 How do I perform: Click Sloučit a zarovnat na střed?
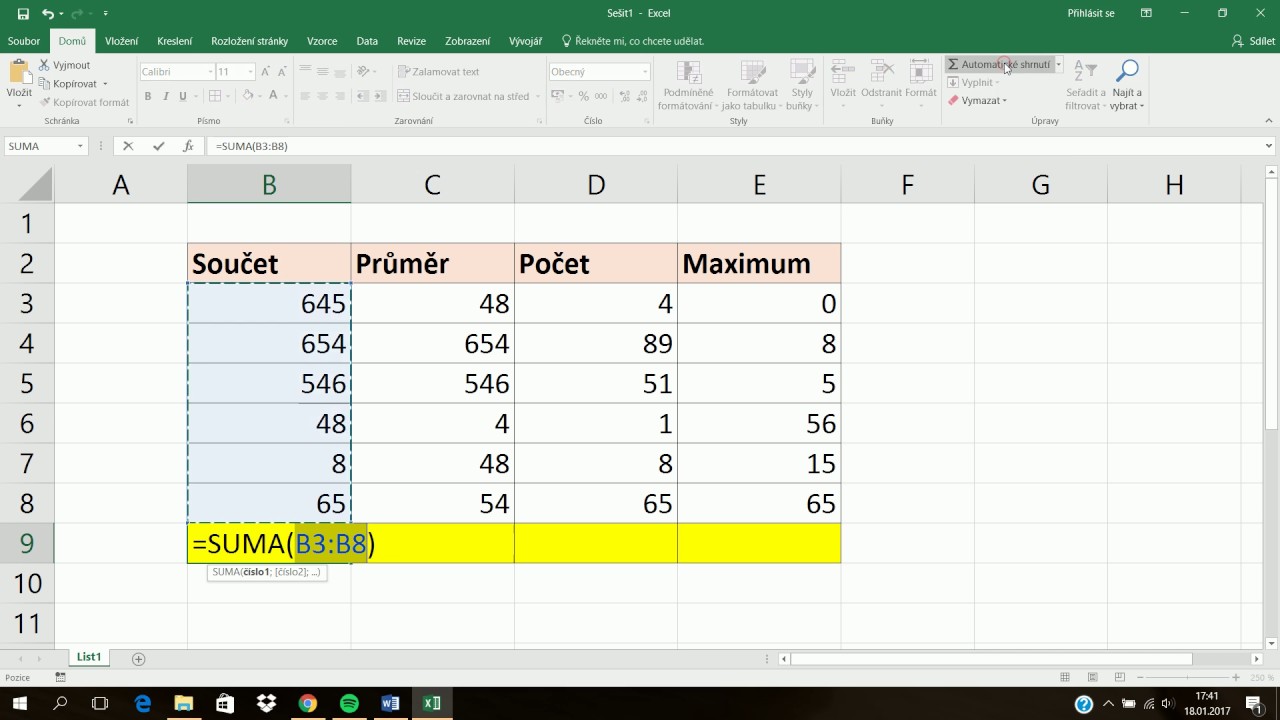(x=463, y=97)
